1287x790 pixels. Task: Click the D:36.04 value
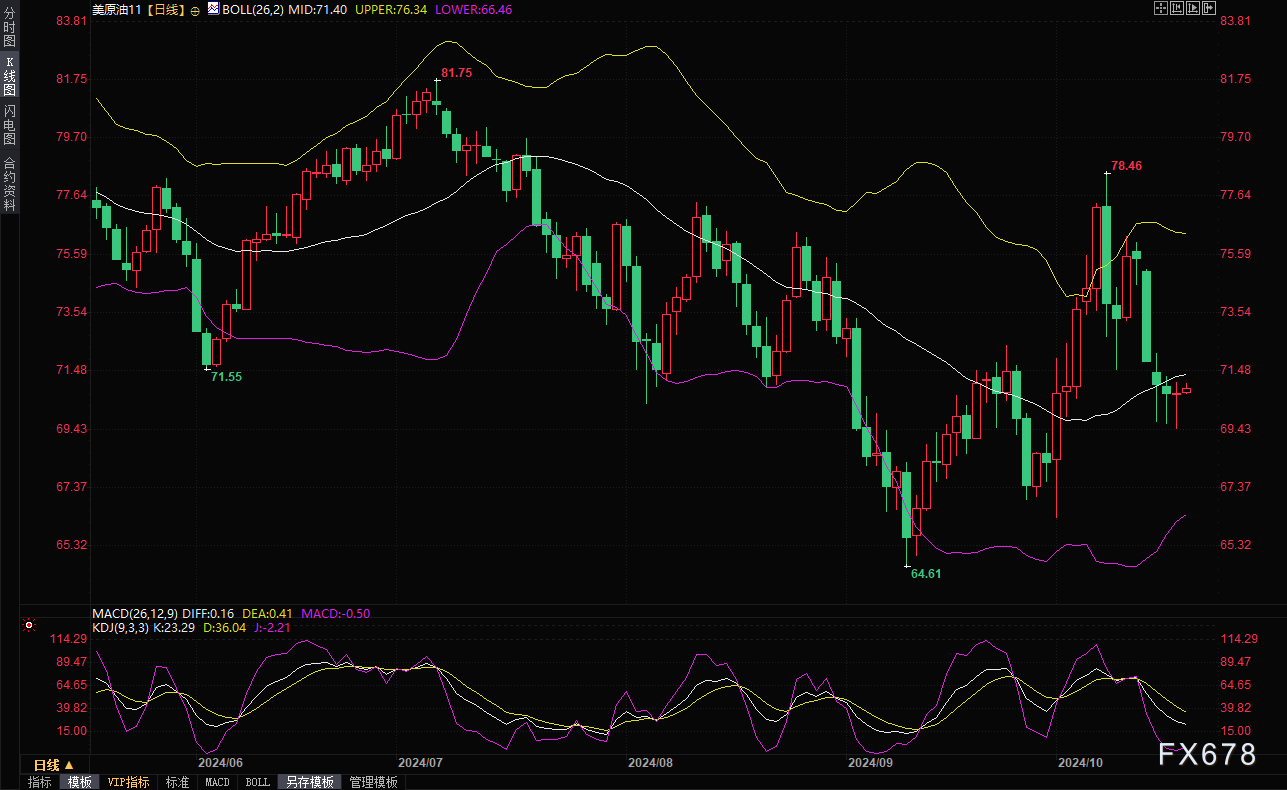(x=225, y=627)
